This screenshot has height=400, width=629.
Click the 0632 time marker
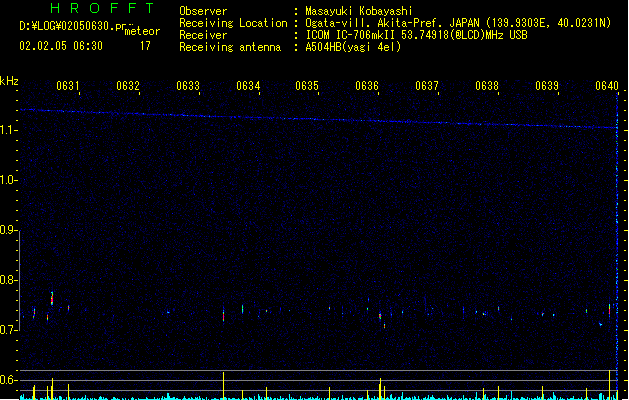click(x=128, y=86)
